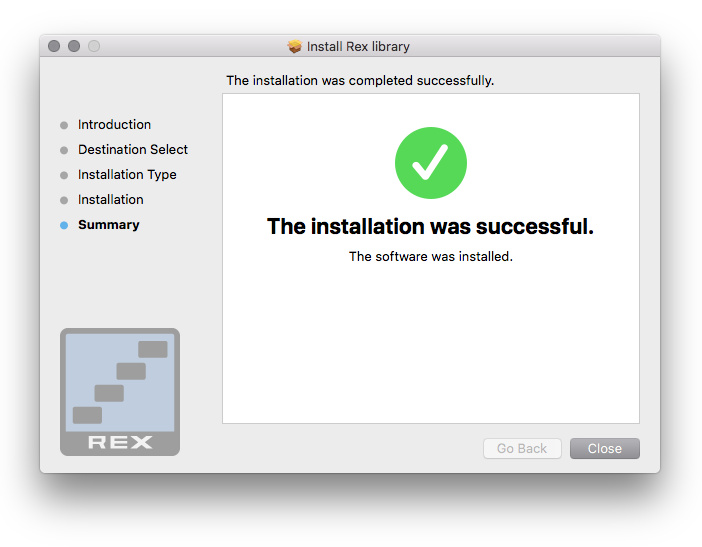Screen dimensions: 702x547
Task: Click the Close button
Action: 604,448
